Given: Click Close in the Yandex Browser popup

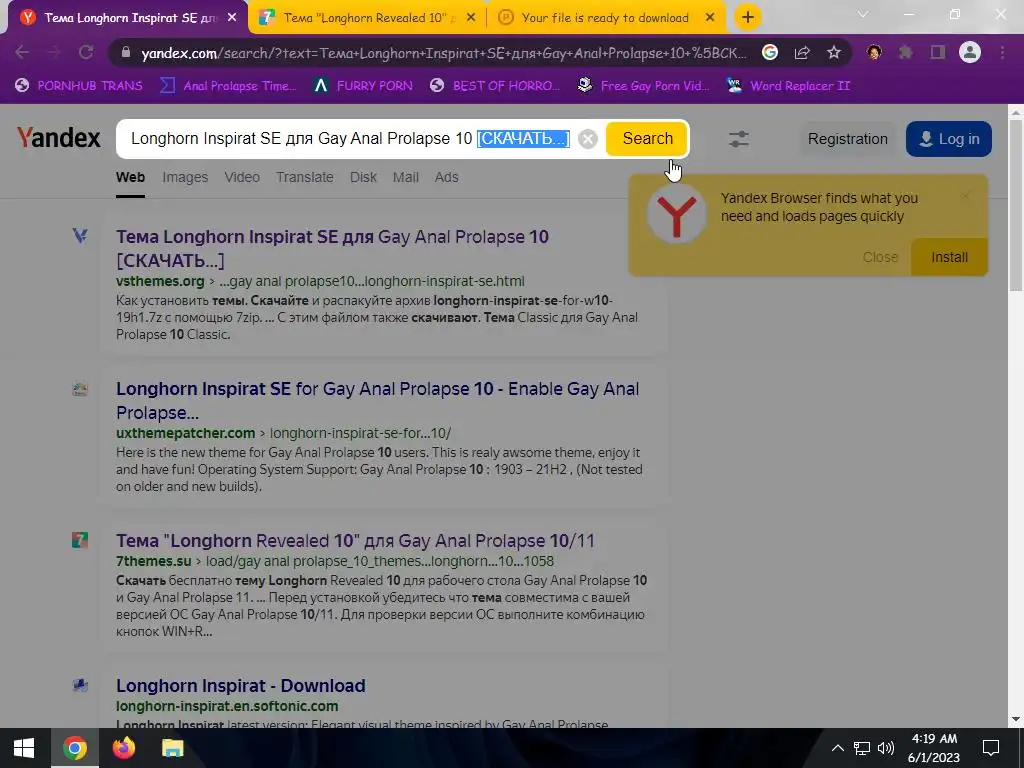Looking at the screenshot, I should click(880, 257).
